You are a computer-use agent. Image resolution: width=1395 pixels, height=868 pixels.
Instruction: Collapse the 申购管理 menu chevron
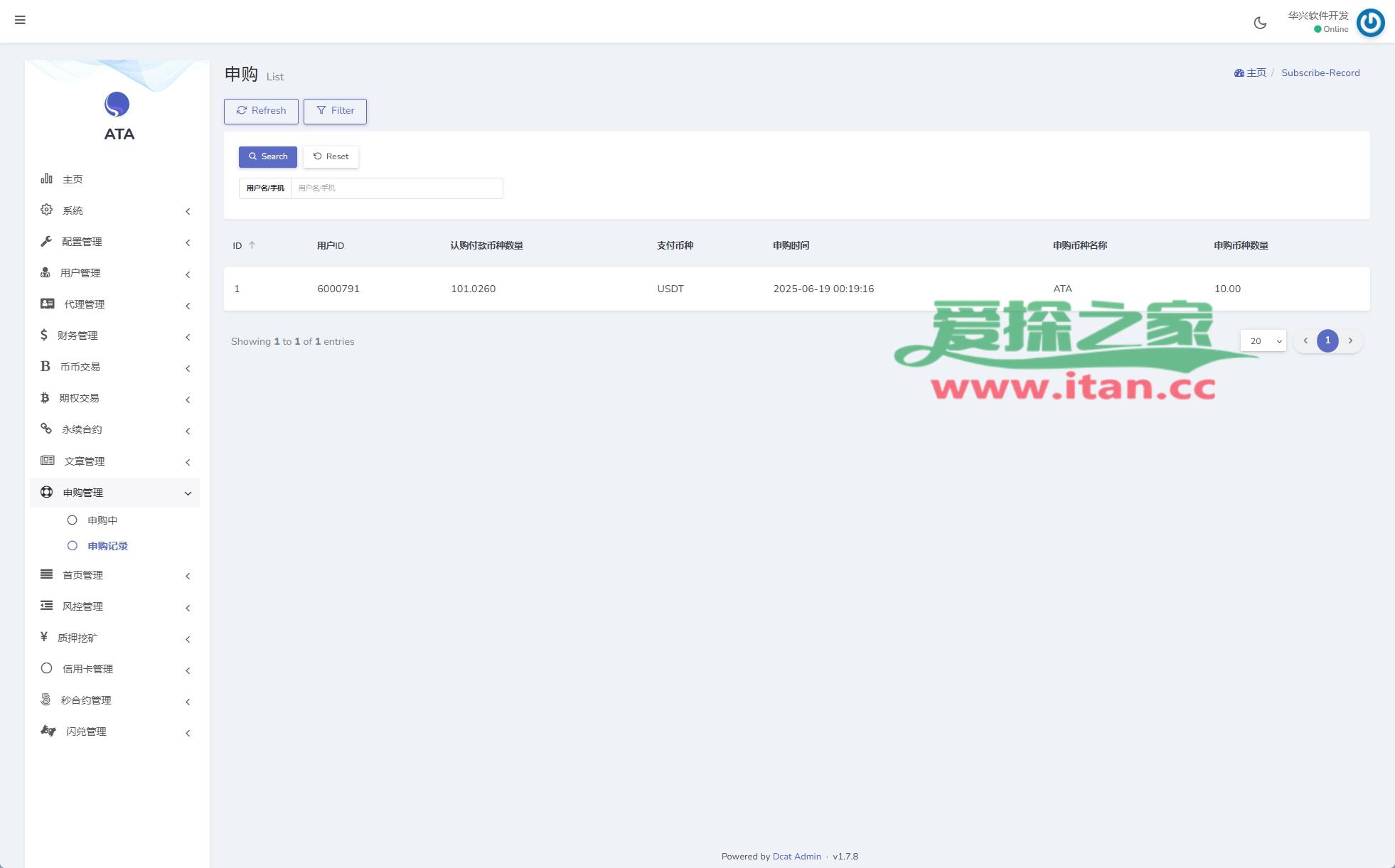point(188,493)
